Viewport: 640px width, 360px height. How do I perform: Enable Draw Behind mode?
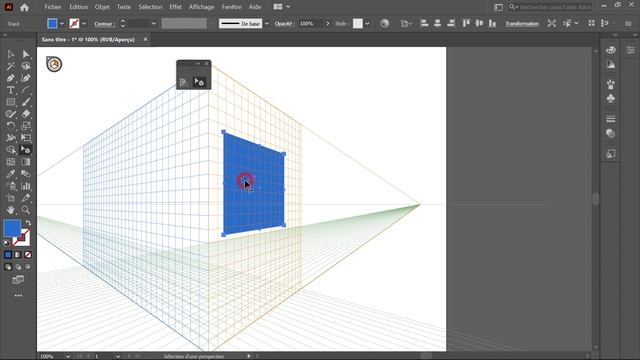(18, 267)
